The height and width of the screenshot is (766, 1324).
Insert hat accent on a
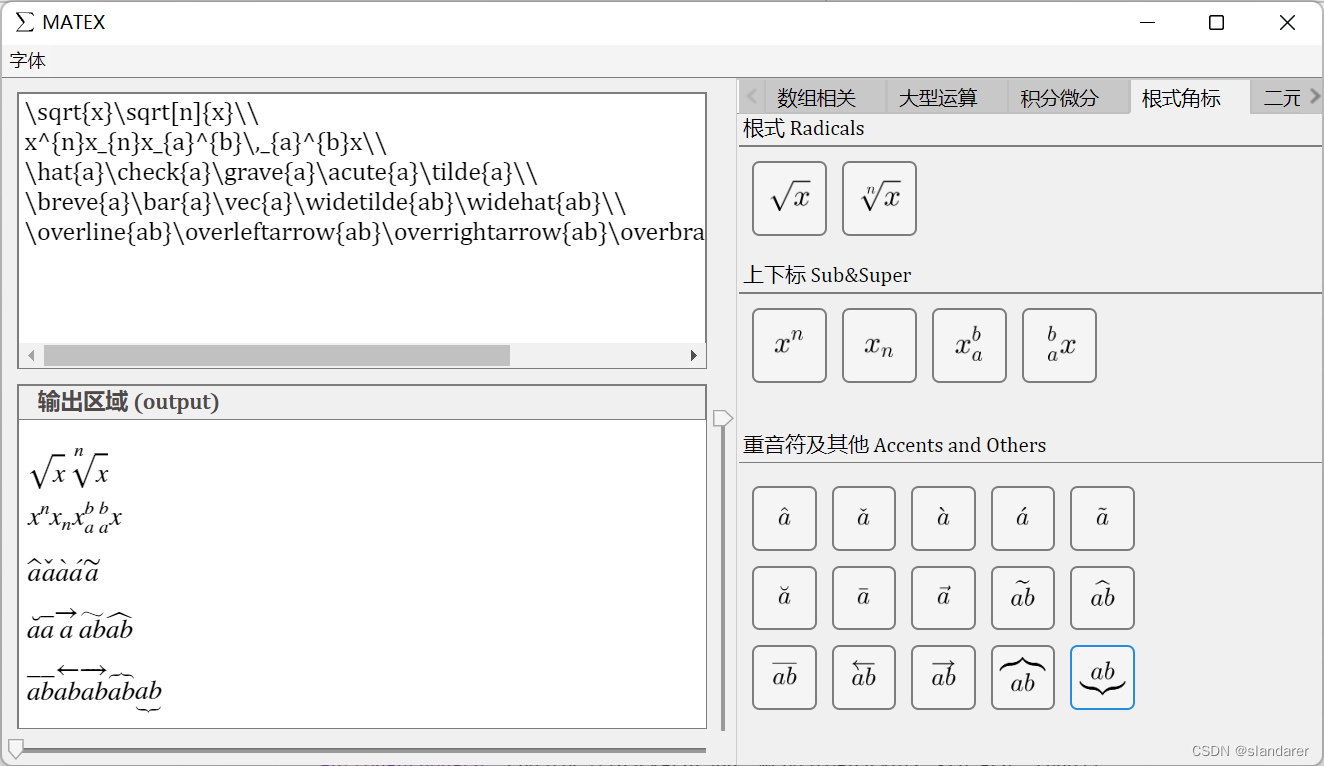784,518
